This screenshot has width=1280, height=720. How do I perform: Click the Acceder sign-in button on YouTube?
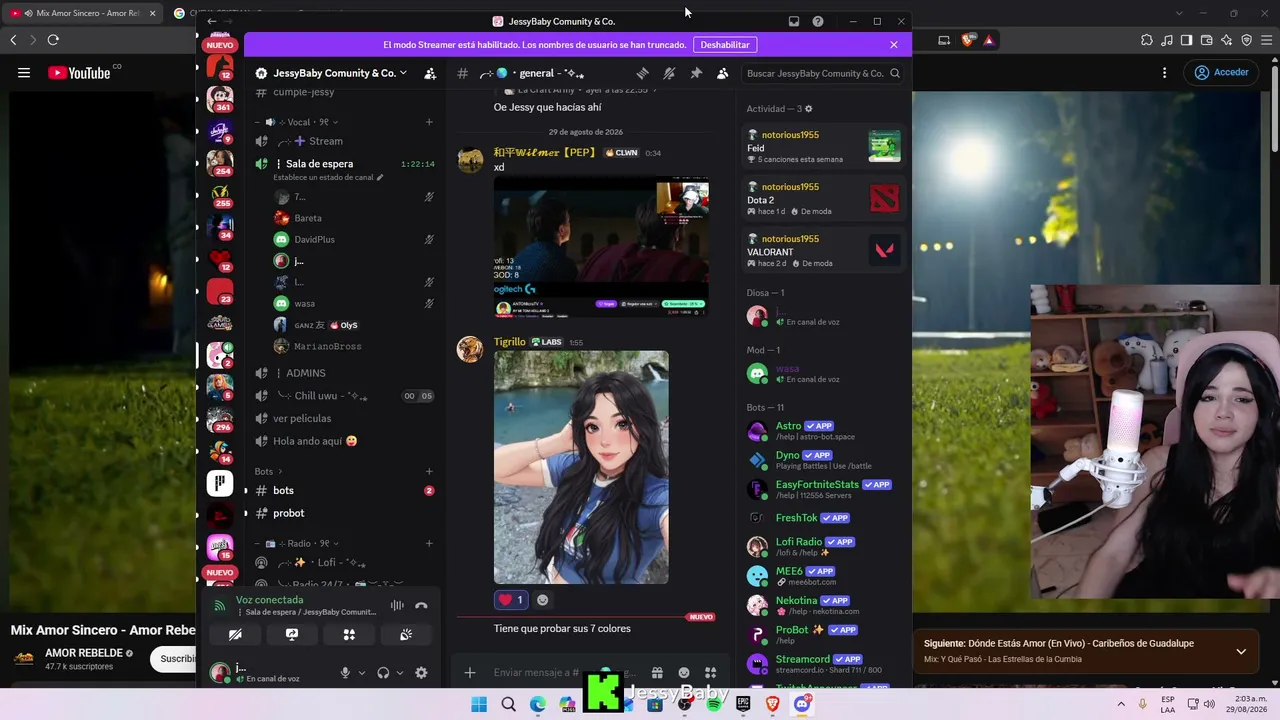coord(1222,73)
